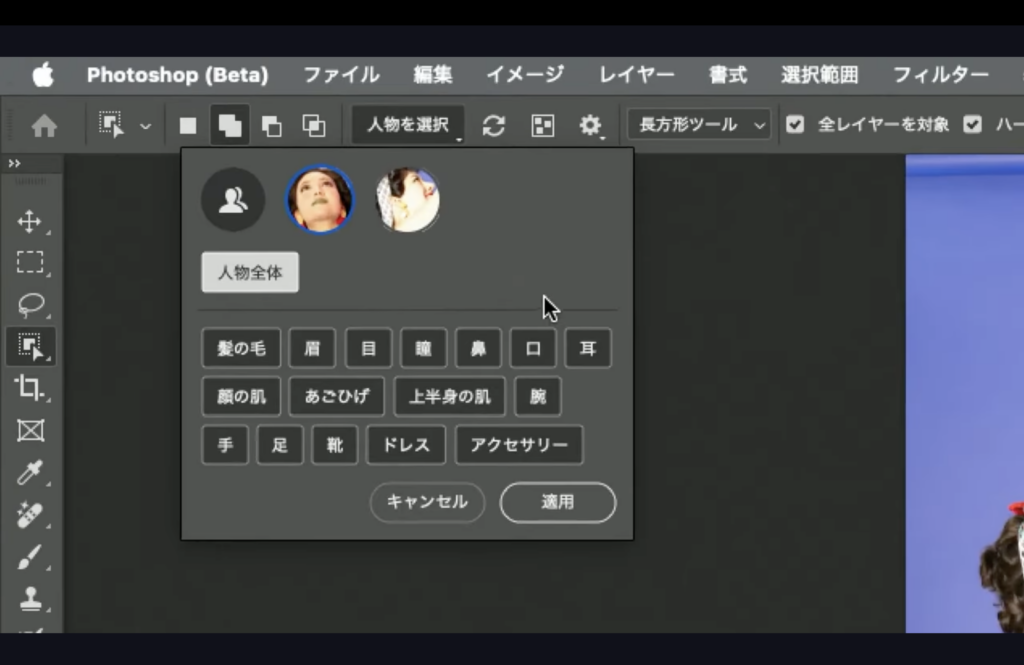Open the フィルター menu
Image resolution: width=1024 pixels, height=665 pixels.
point(940,75)
